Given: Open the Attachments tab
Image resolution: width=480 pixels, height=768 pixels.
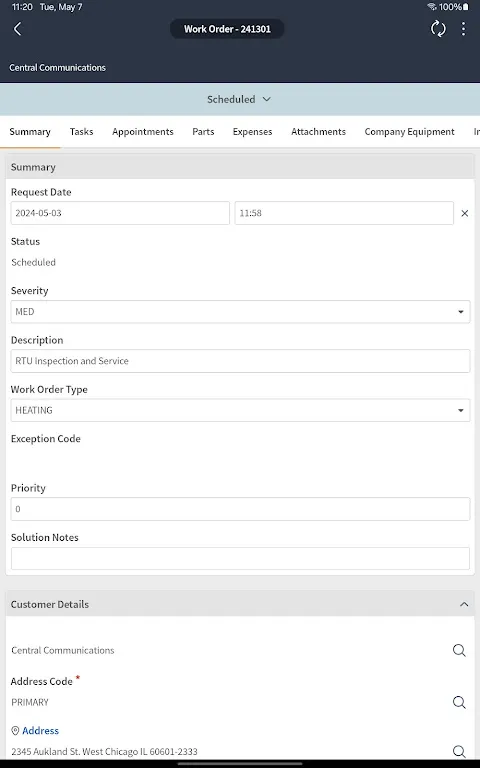Looking at the screenshot, I should (318, 132).
